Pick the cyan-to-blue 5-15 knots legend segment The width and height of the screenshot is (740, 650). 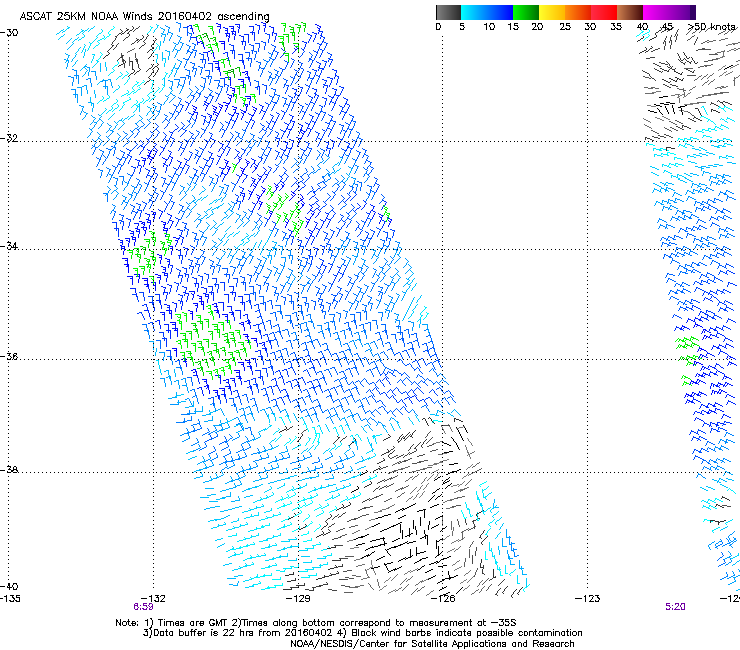487,12
